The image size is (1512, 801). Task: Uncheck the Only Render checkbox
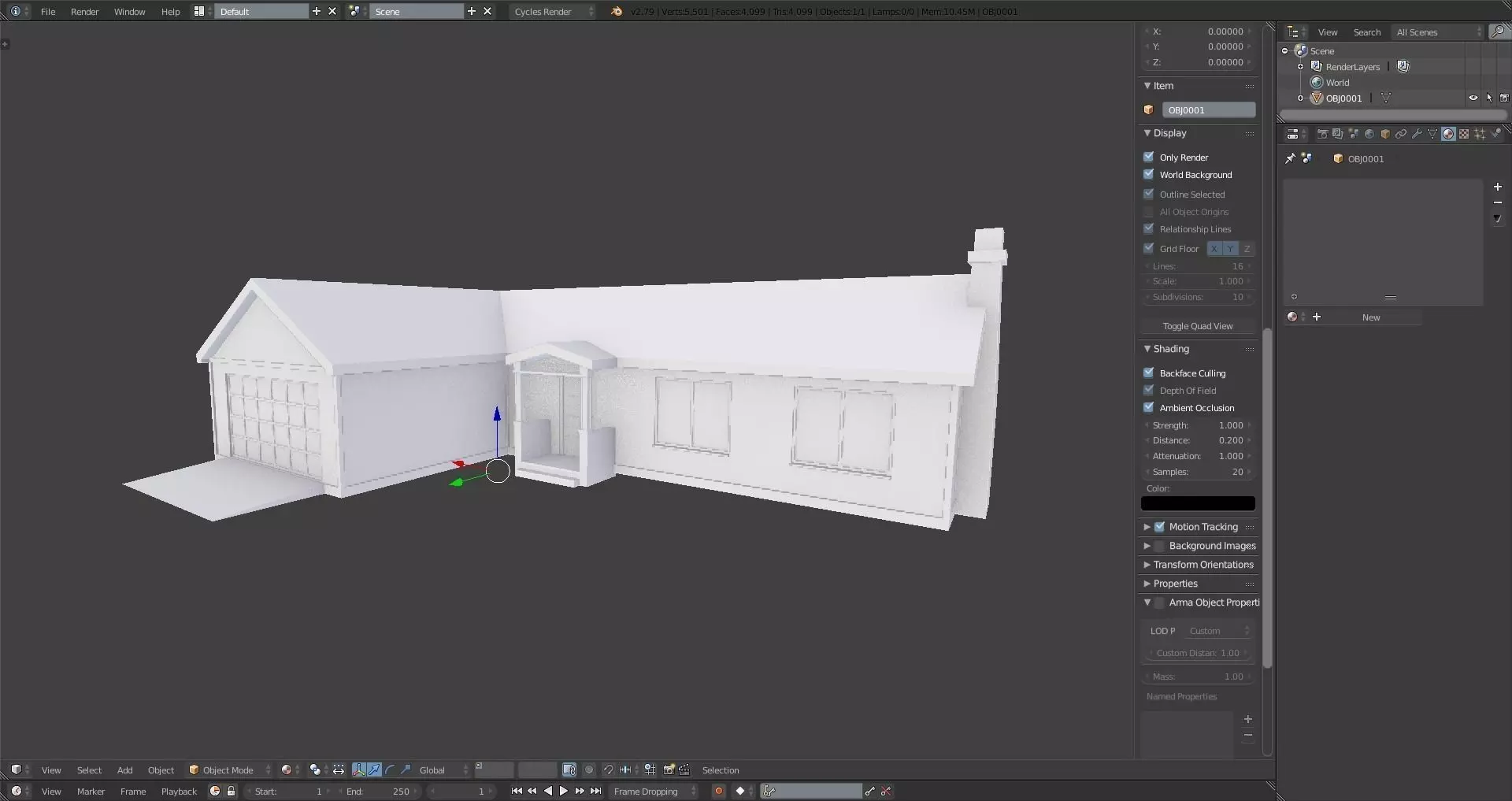(x=1149, y=157)
